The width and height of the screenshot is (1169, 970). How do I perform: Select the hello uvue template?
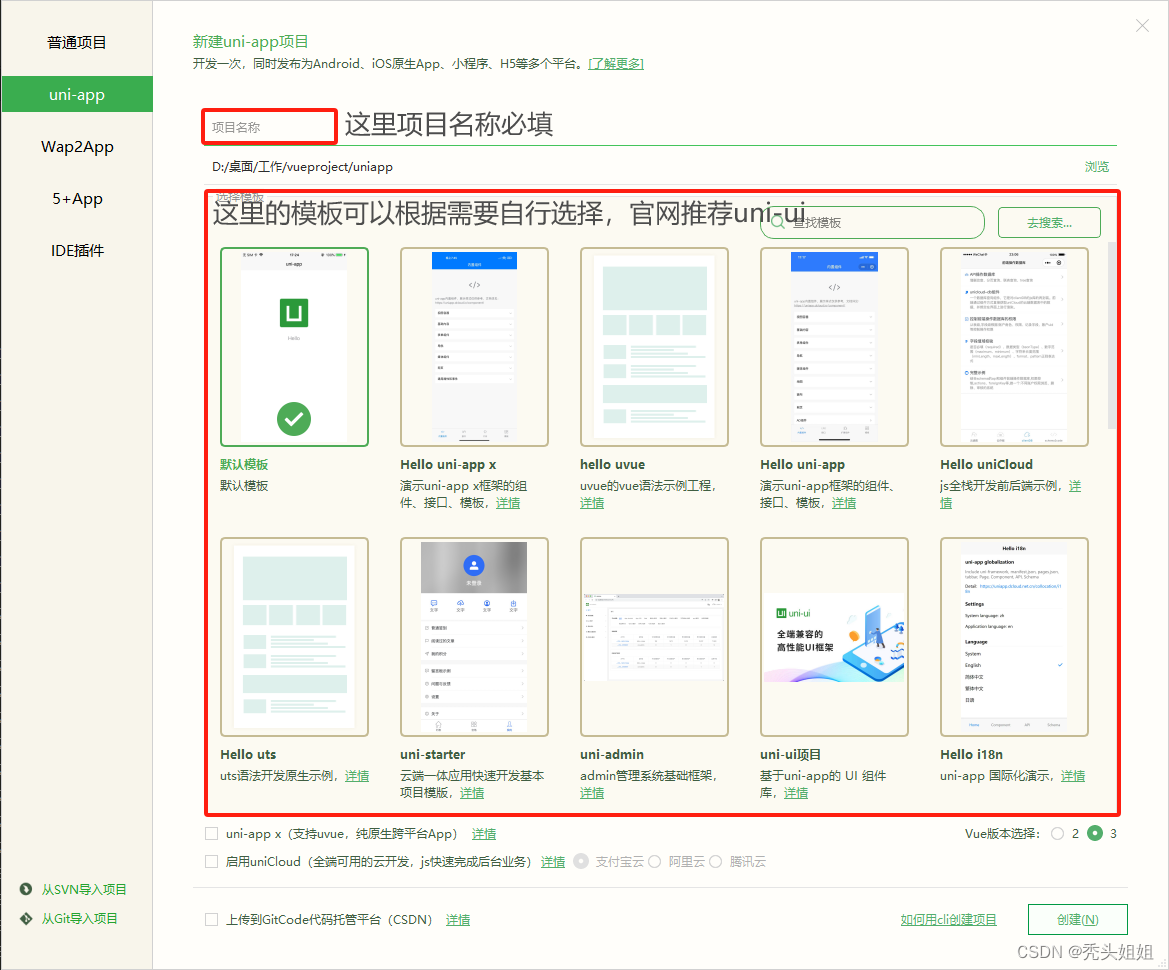[x=654, y=347]
